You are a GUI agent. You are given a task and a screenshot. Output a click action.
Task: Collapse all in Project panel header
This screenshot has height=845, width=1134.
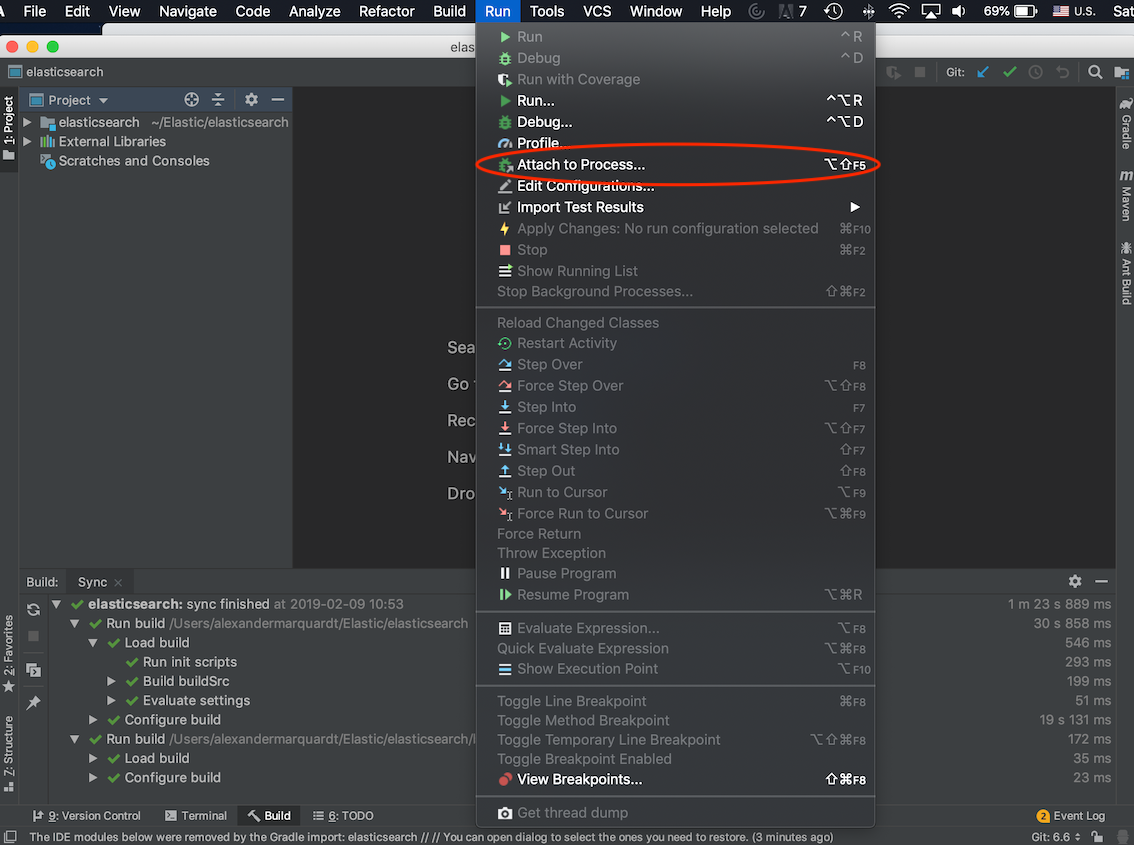click(218, 100)
